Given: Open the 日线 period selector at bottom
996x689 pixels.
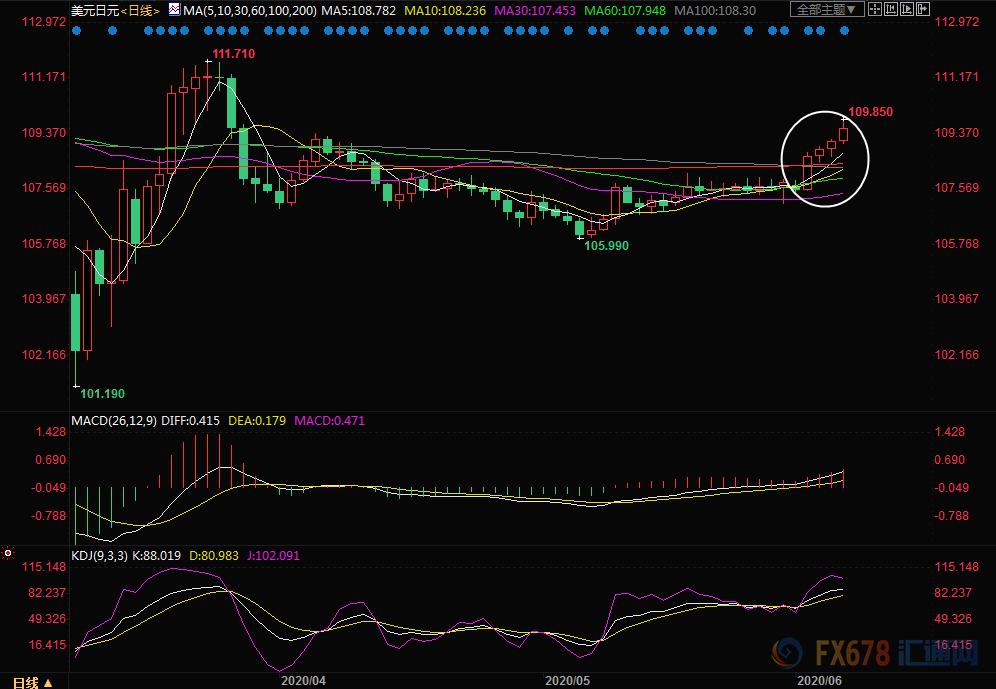Looking at the screenshot, I should (32, 683).
